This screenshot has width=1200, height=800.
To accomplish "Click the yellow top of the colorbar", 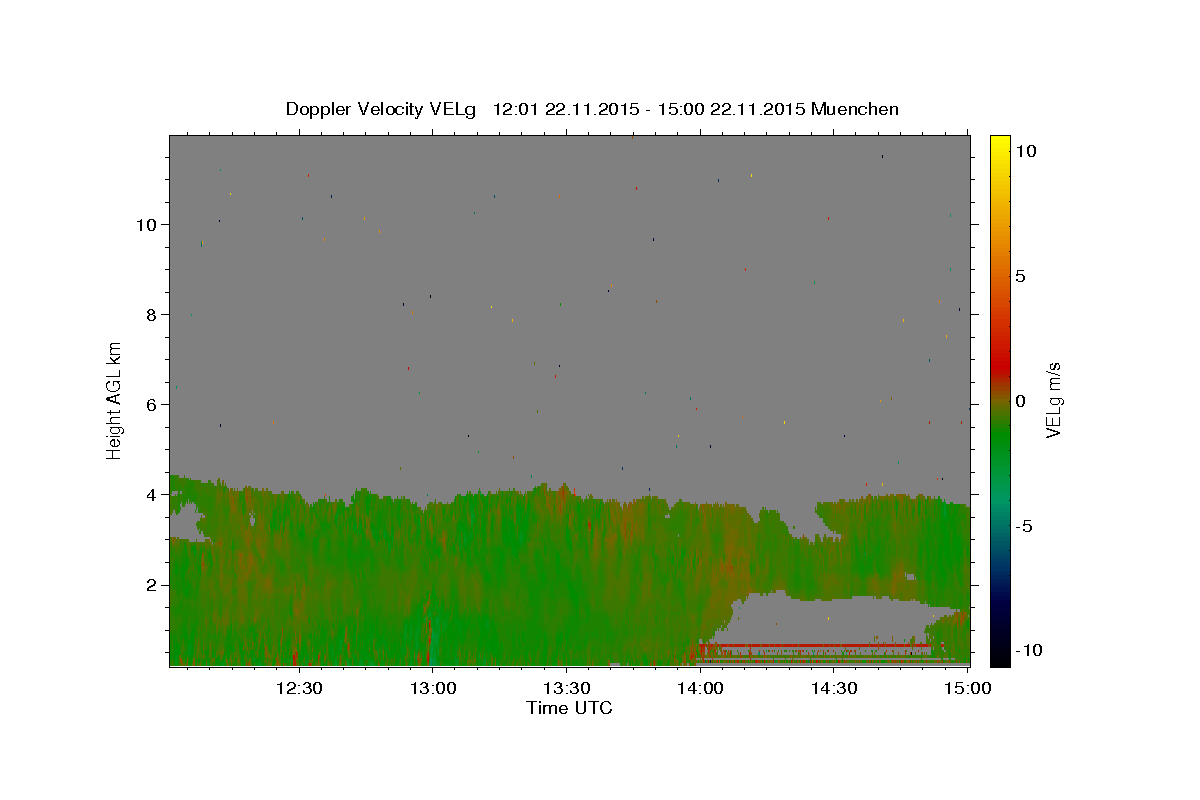I will (x=1000, y=142).
